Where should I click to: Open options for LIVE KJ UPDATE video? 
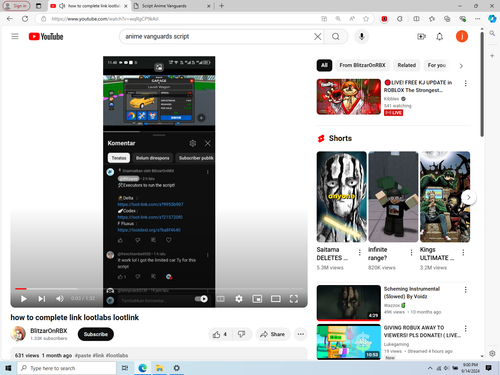[x=466, y=83]
